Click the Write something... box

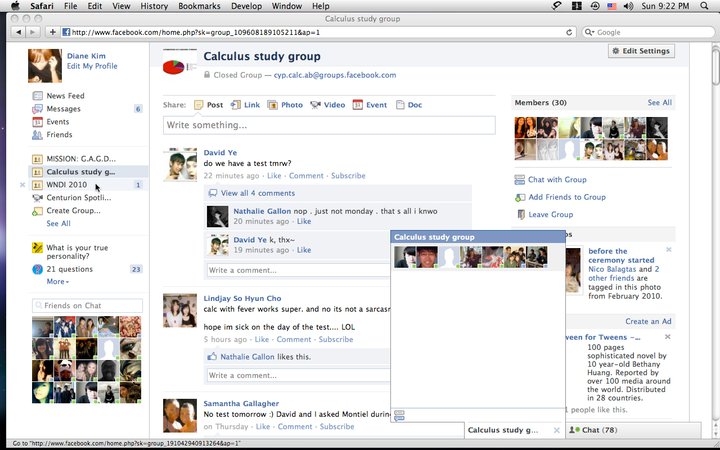(329, 125)
